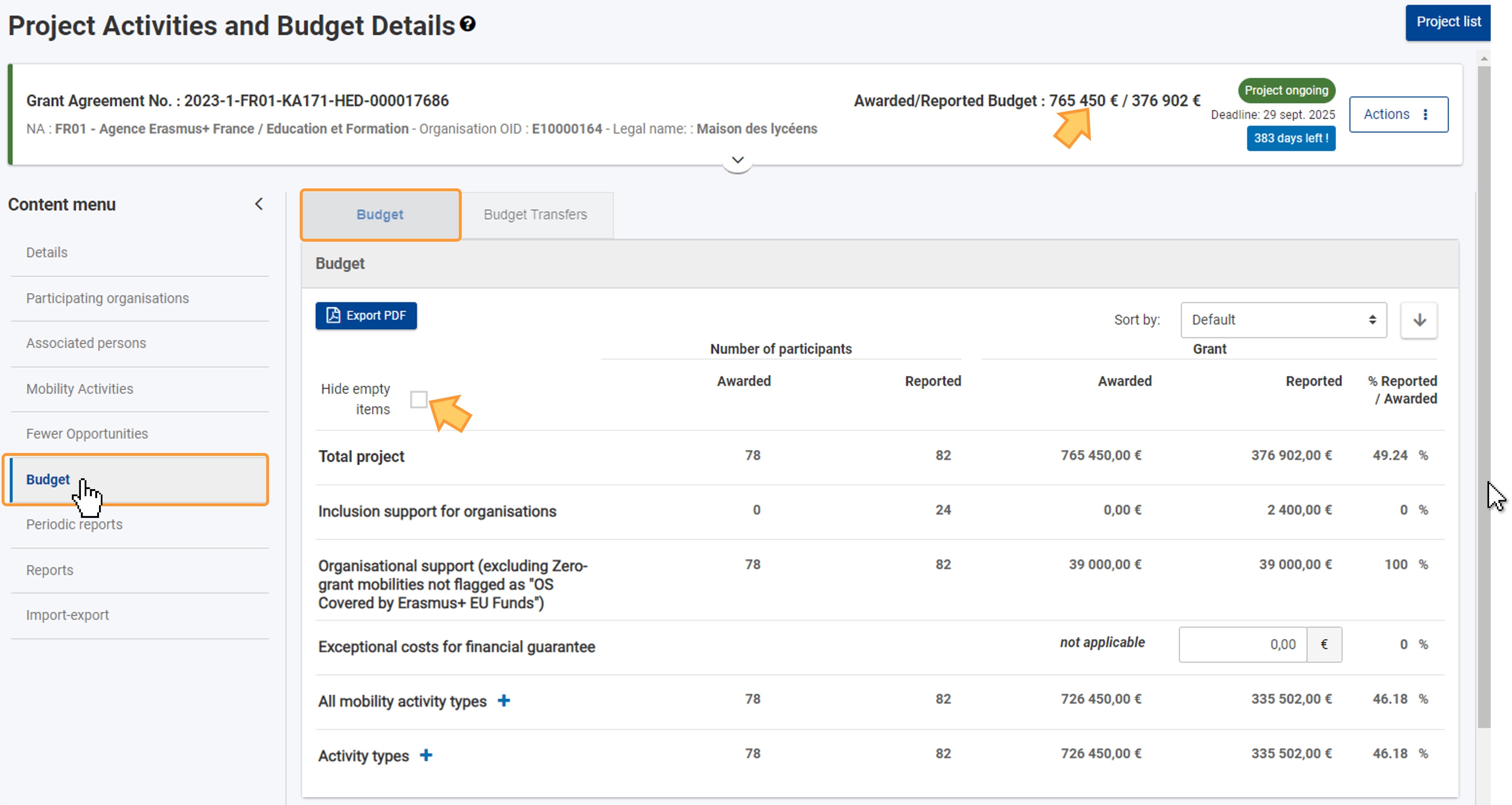The height and width of the screenshot is (805, 1512).
Task: Click the 383 days left badge
Action: point(1291,138)
